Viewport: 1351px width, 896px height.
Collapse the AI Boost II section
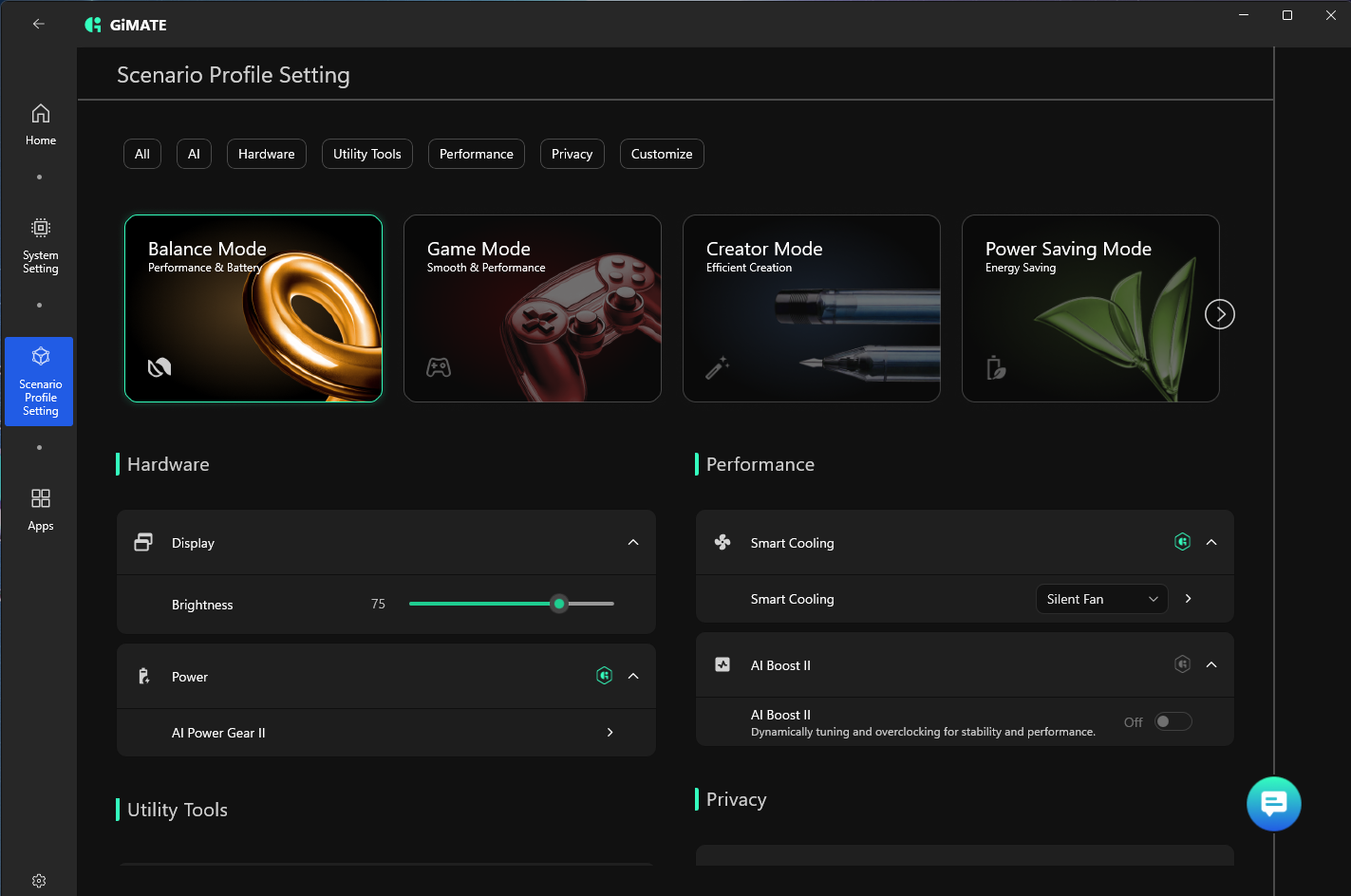click(x=1211, y=664)
